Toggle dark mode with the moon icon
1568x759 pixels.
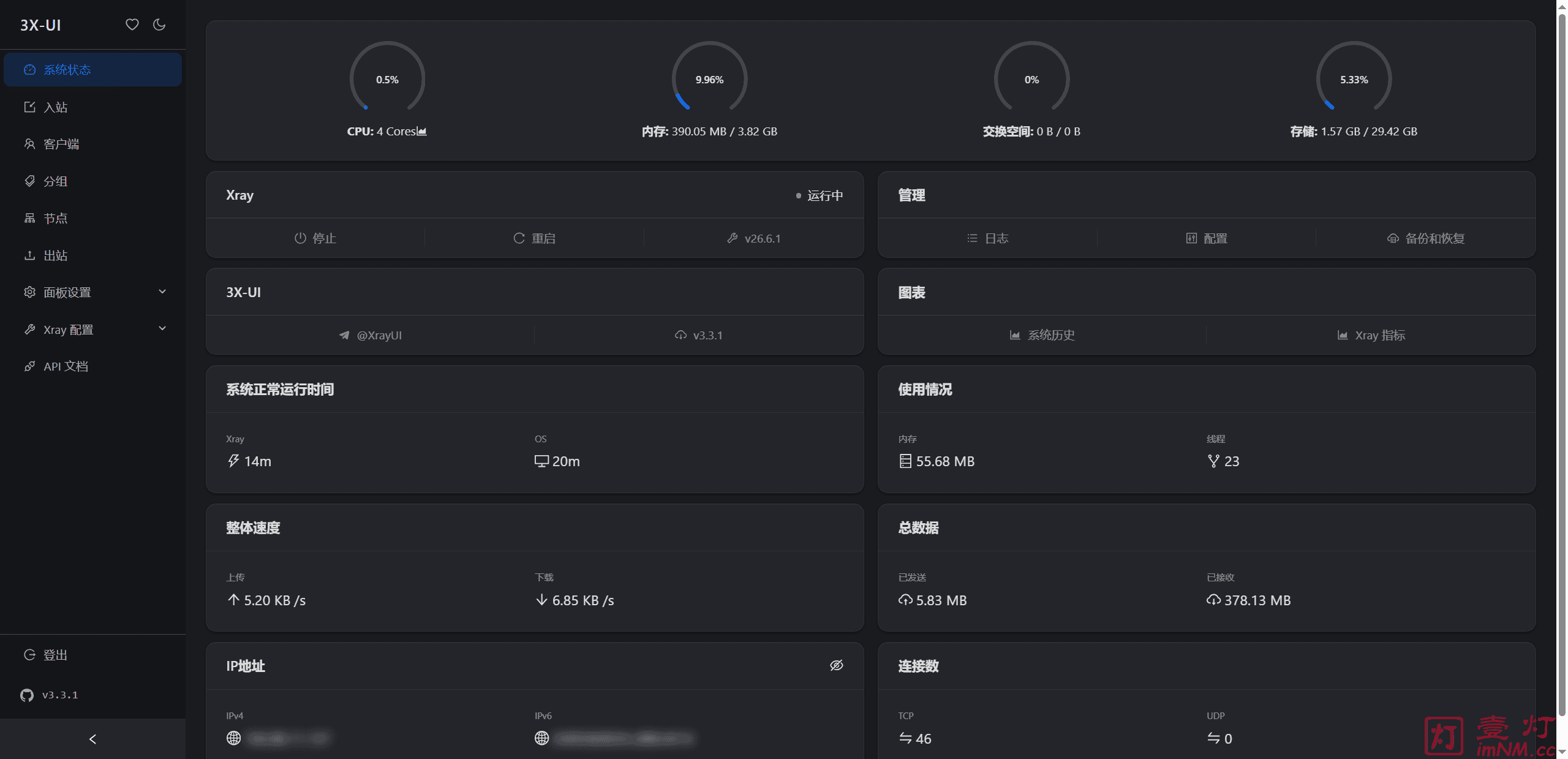pos(159,25)
